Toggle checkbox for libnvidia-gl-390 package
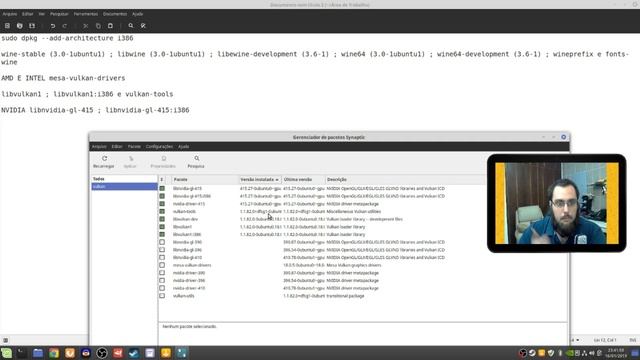The width and height of the screenshot is (640, 360). coord(162,242)
